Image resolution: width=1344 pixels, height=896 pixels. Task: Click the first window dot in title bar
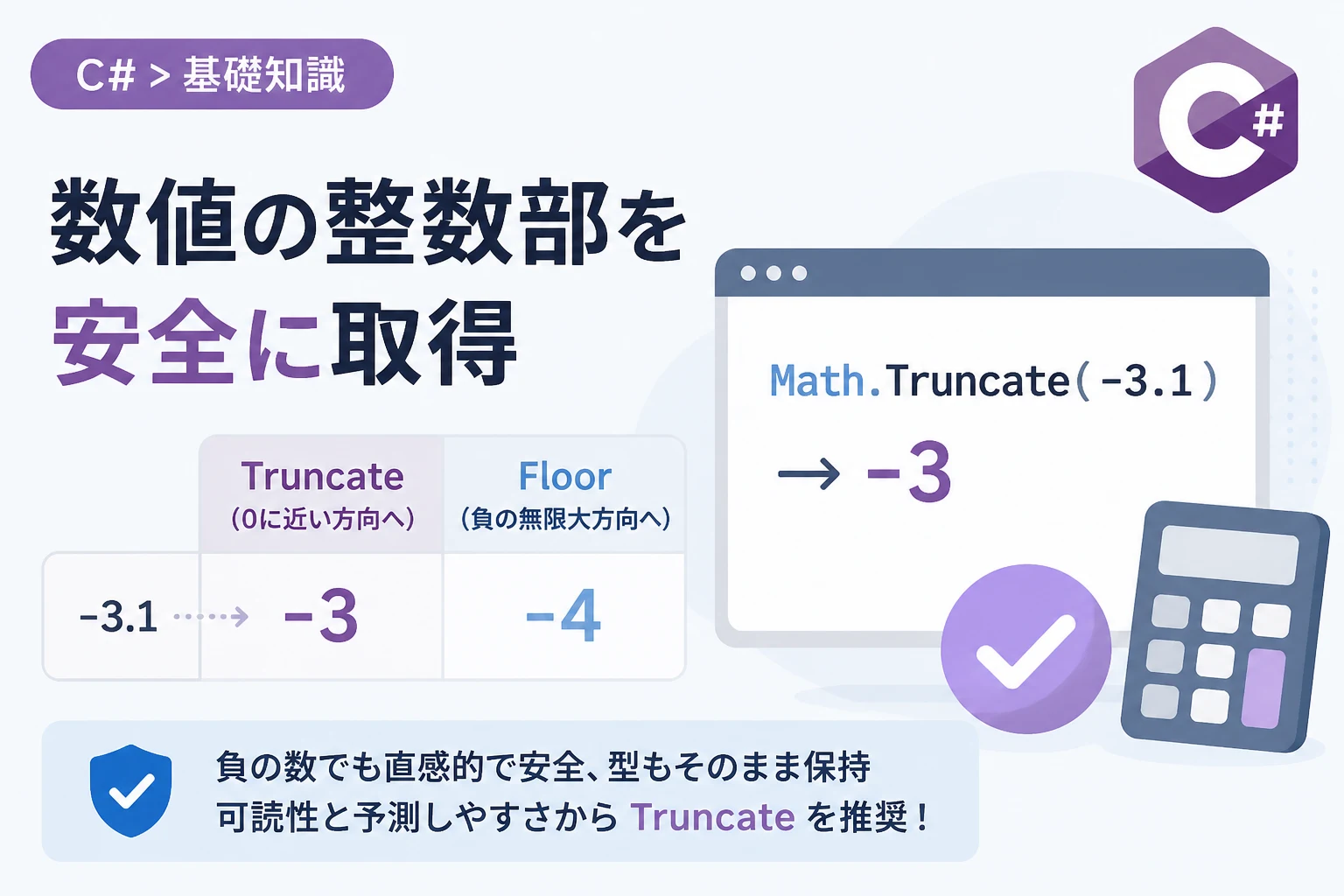748,273
